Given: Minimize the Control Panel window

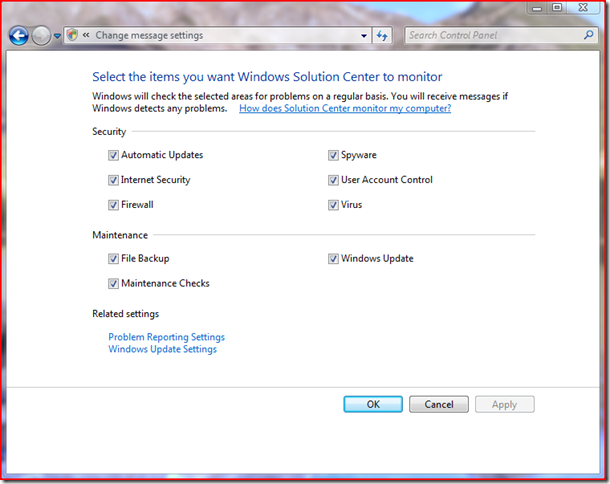Looking at the screenshot, I should coord(537,8).
